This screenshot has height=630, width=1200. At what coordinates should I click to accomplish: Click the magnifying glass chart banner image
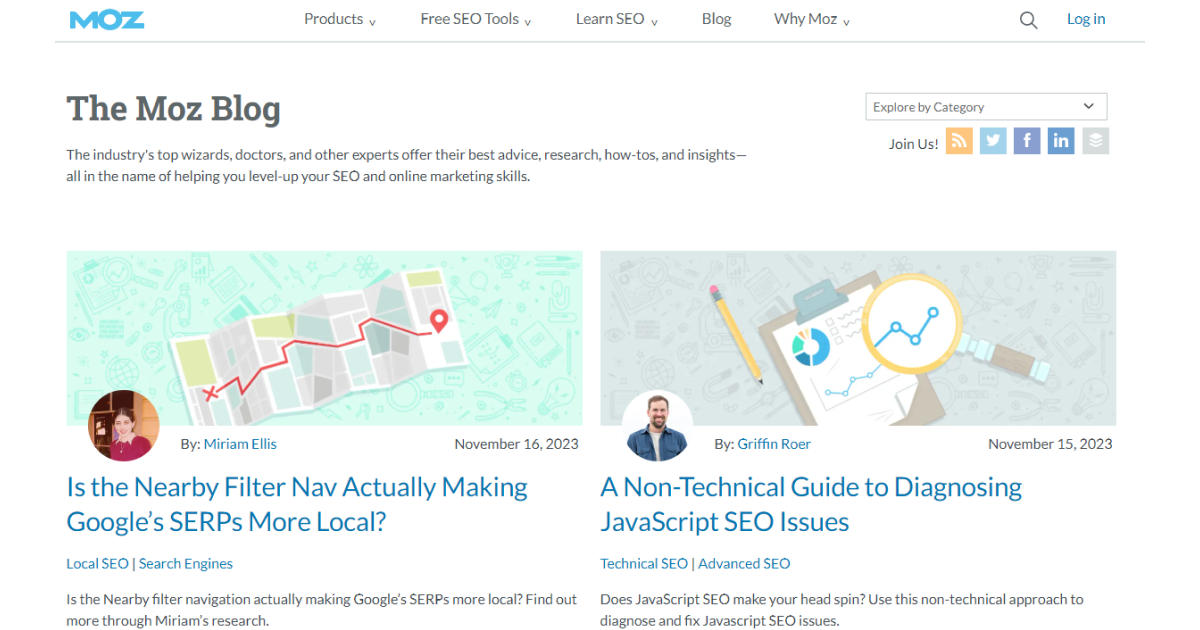coord(858,338)
